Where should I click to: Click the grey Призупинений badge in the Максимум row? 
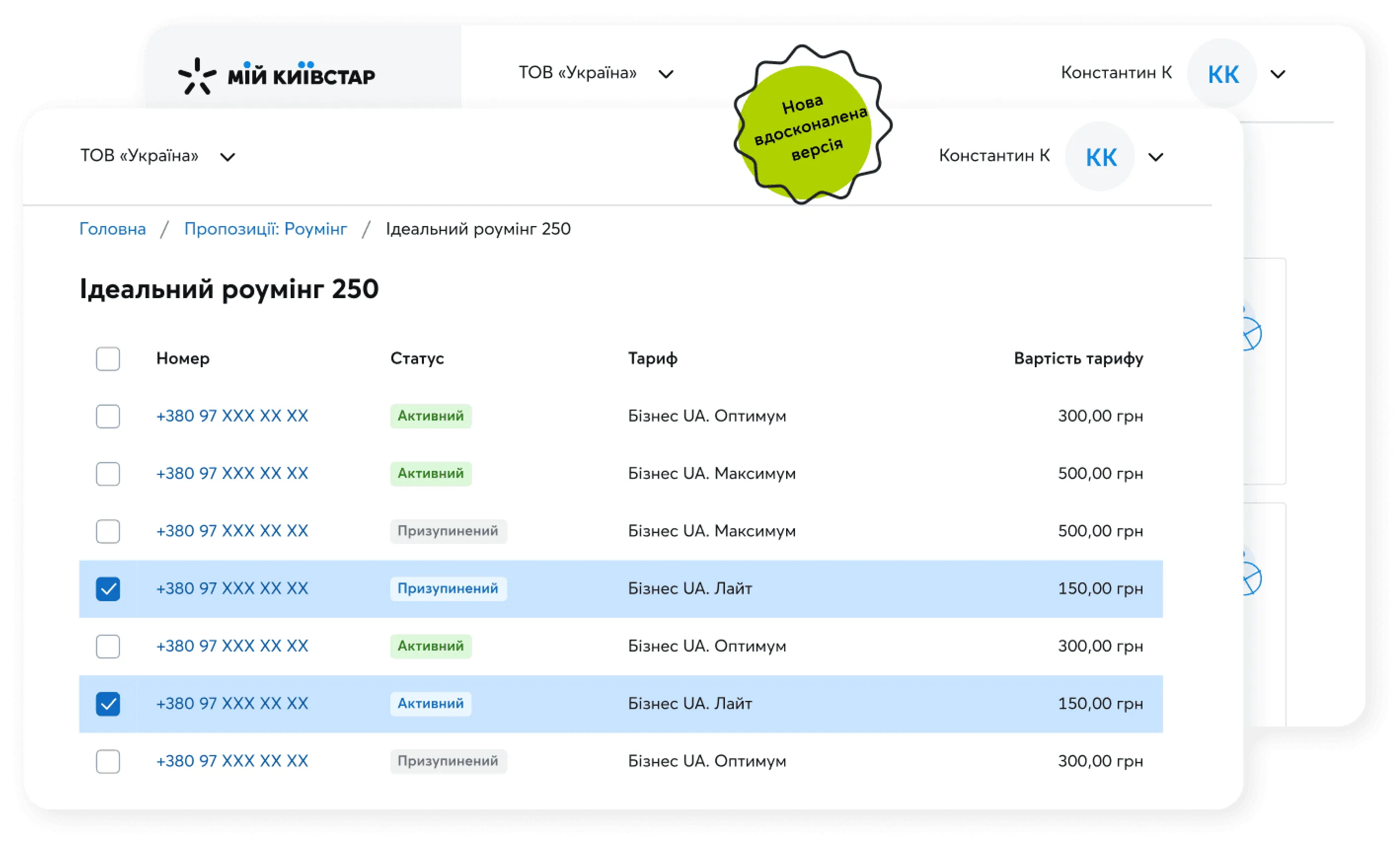point(448,531)
